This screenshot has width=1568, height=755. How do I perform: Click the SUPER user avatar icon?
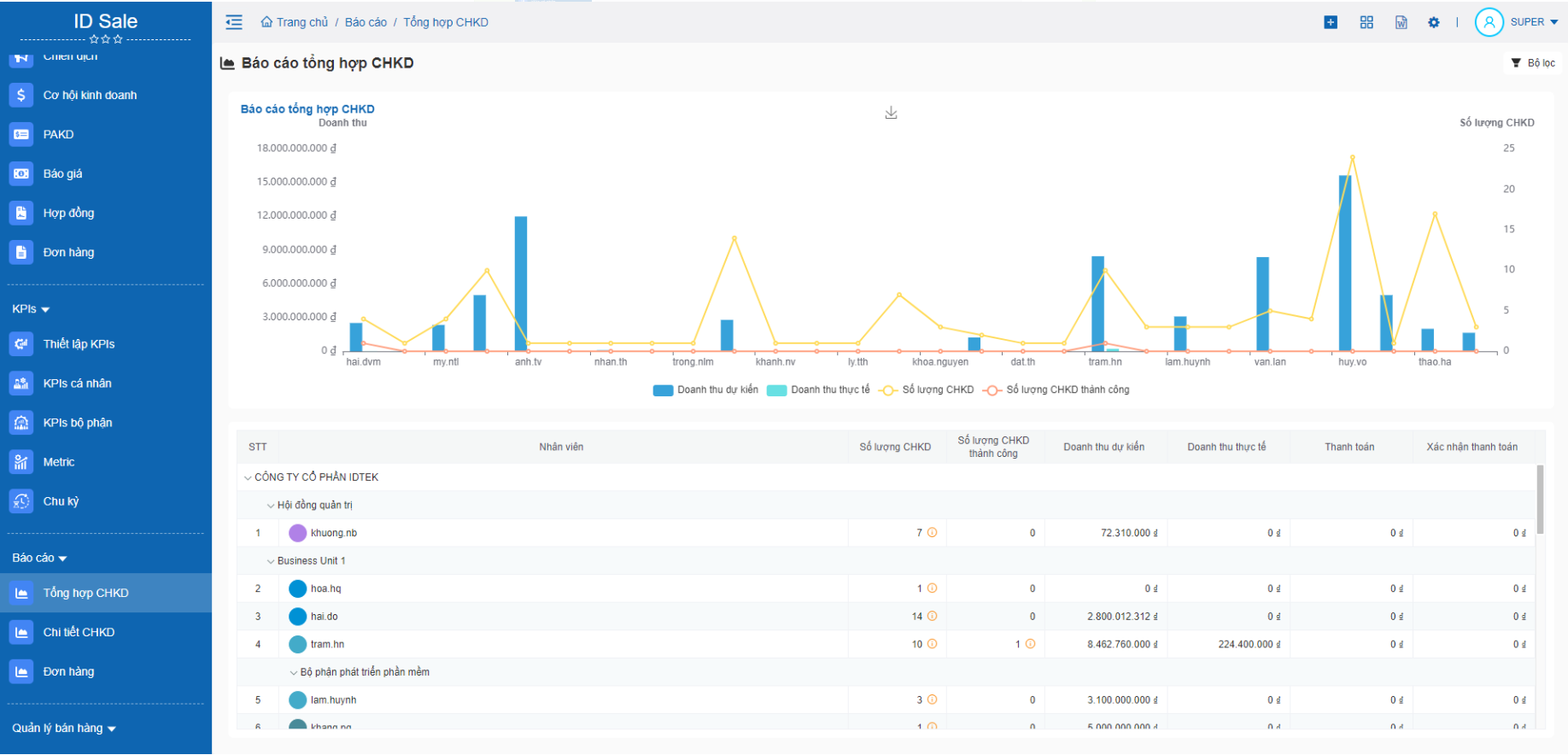pyautogui.click(x=1489, y=22)
